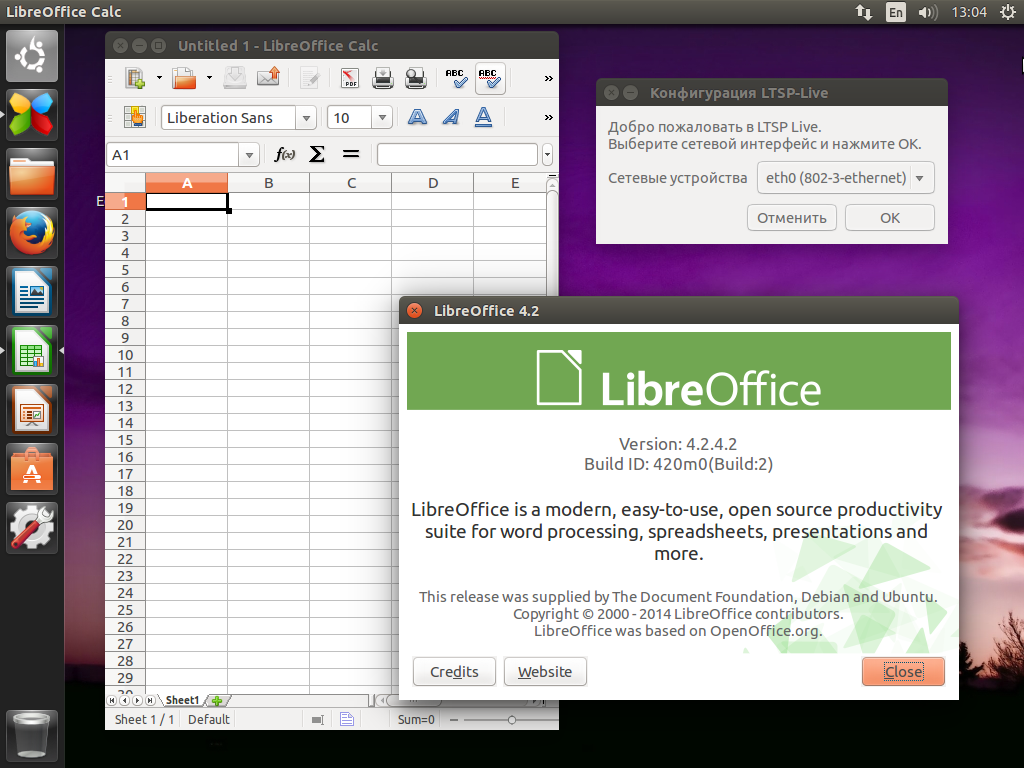Viewport: 1024px width, 768px height.
Task: Open the font size dropdown arrow
Action: [x=382, y=118]
